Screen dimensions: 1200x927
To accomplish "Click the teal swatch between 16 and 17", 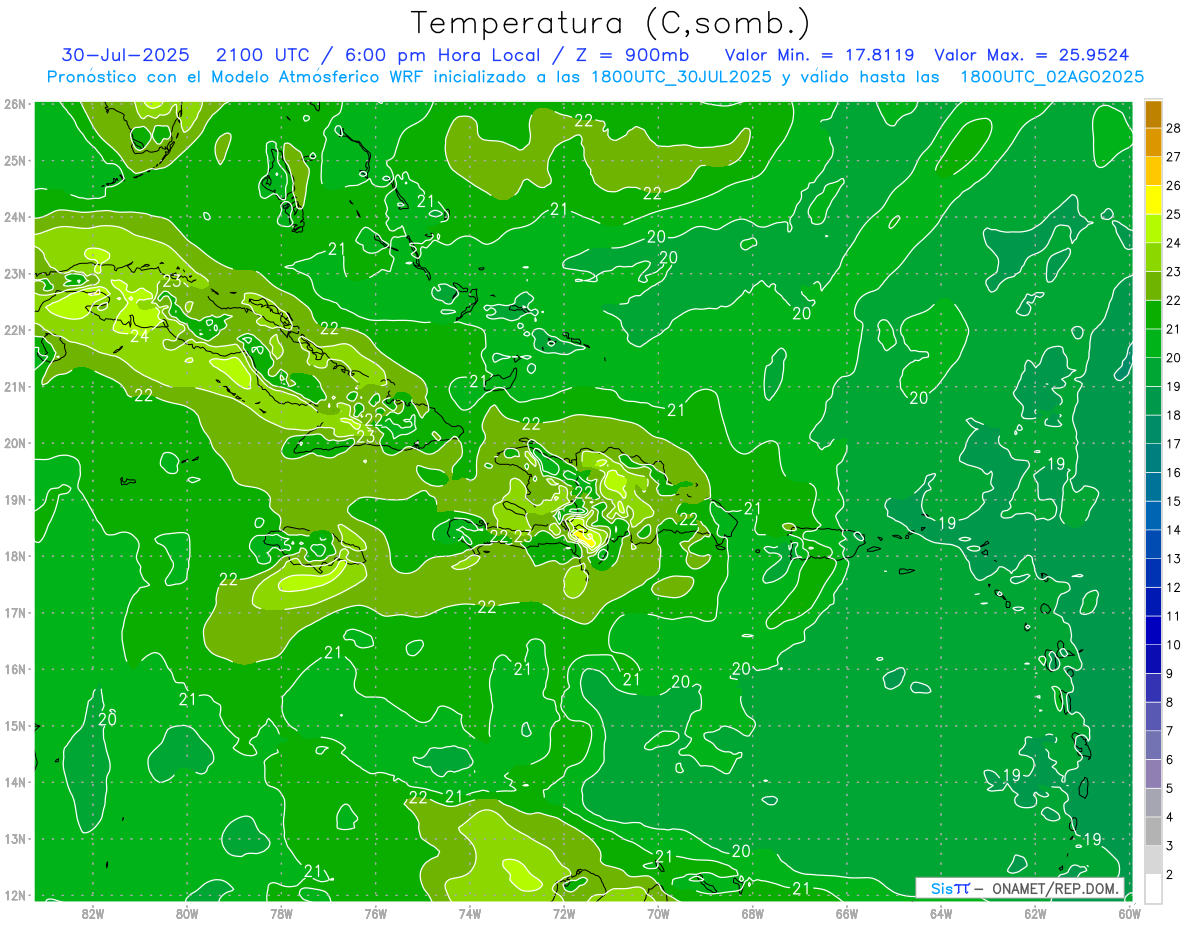I will tap(1153, 458).
